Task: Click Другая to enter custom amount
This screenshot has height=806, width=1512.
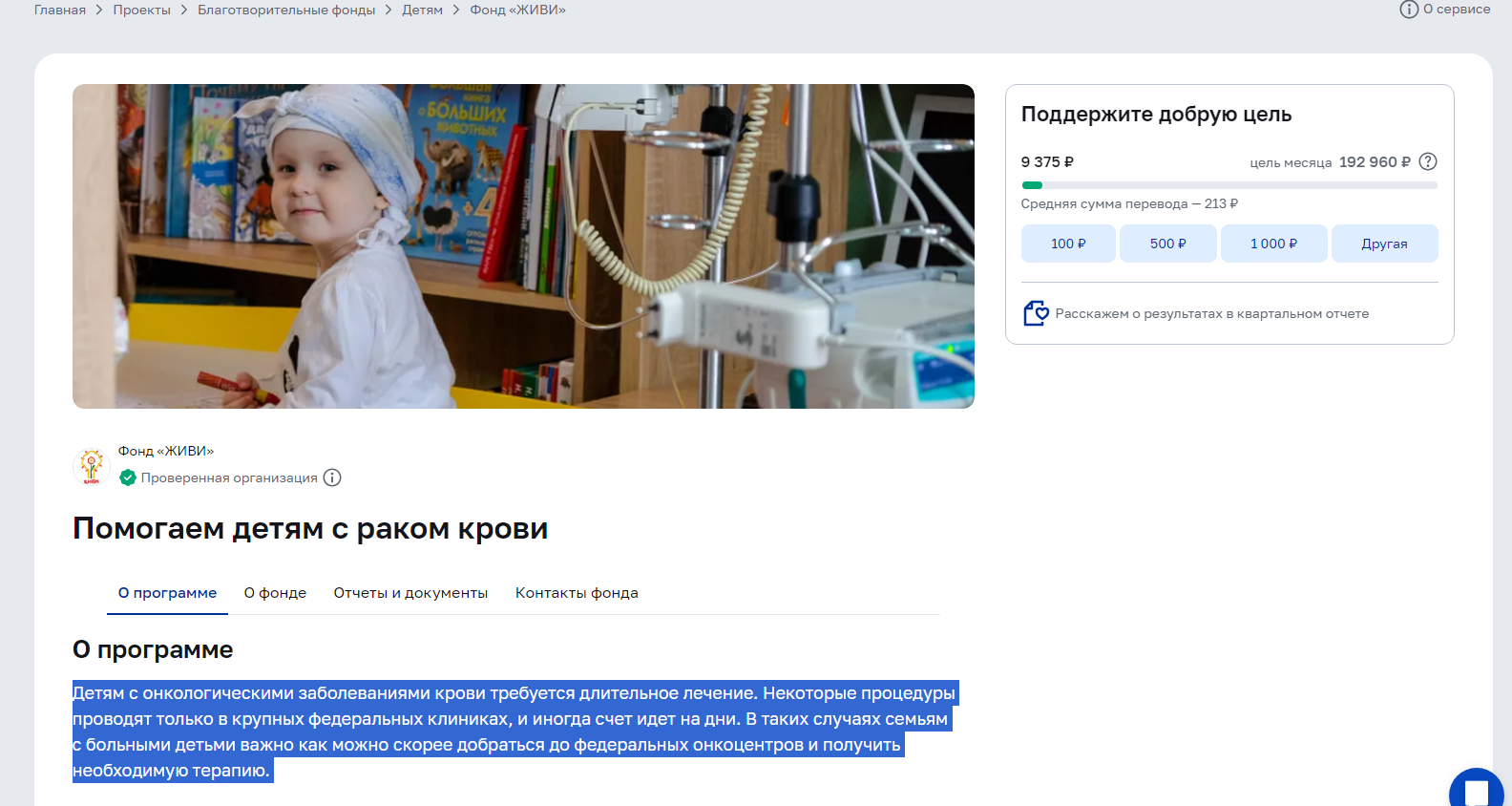Action: [x=1384, y=244]
